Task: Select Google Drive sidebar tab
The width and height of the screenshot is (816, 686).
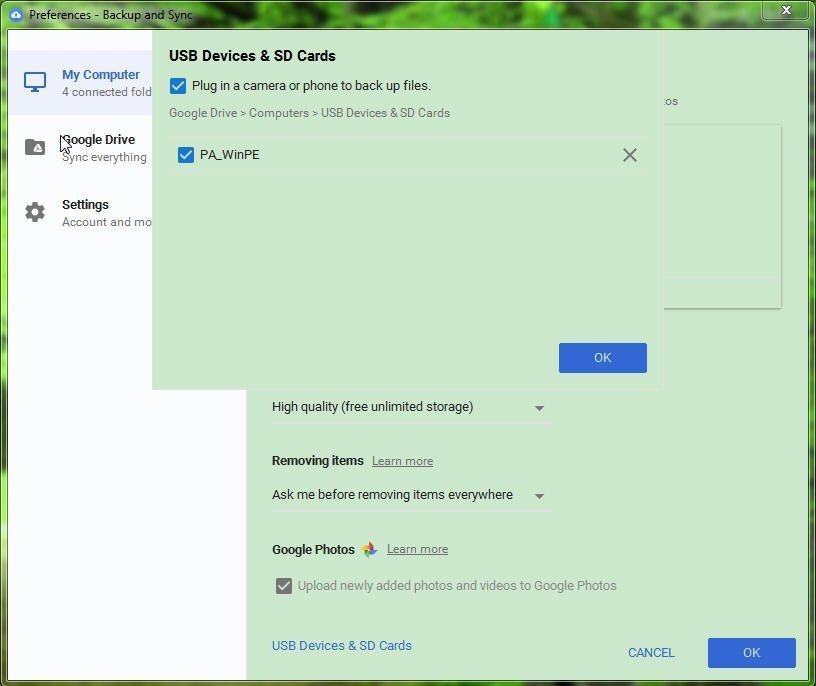Action: [x=80, y=147]
